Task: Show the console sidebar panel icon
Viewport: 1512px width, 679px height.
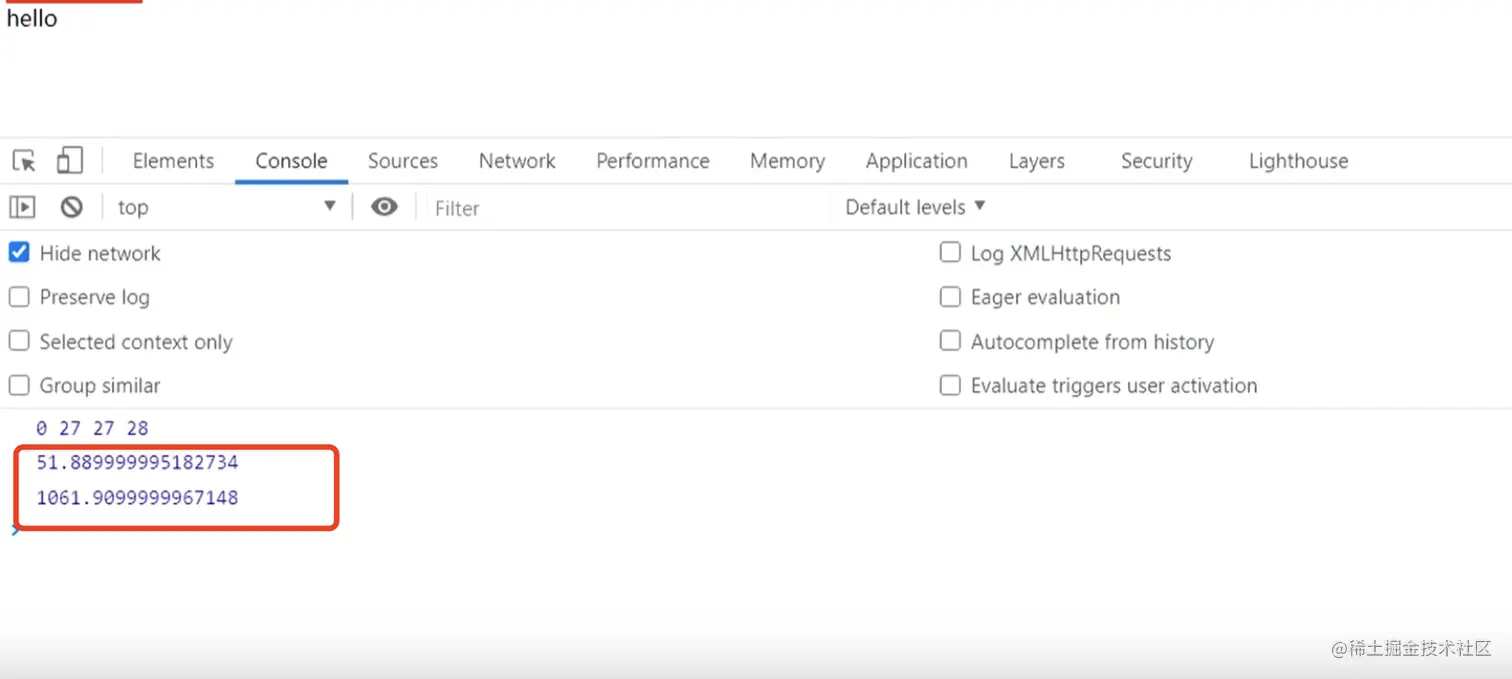Action: [22, 207]
